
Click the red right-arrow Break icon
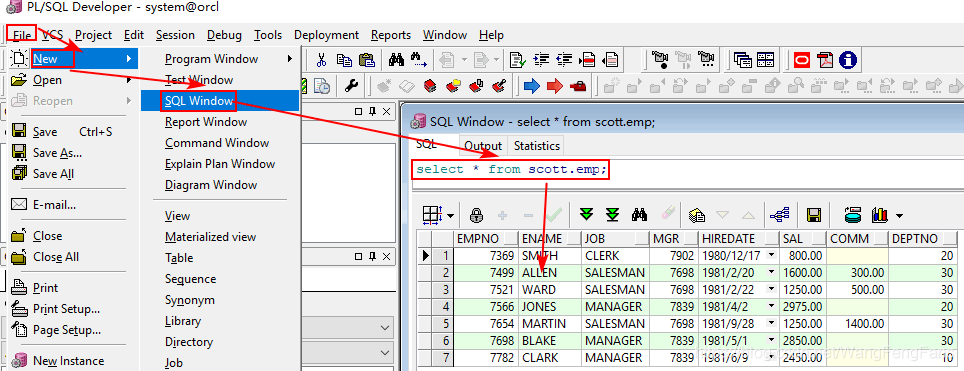(x=555, y=86)
